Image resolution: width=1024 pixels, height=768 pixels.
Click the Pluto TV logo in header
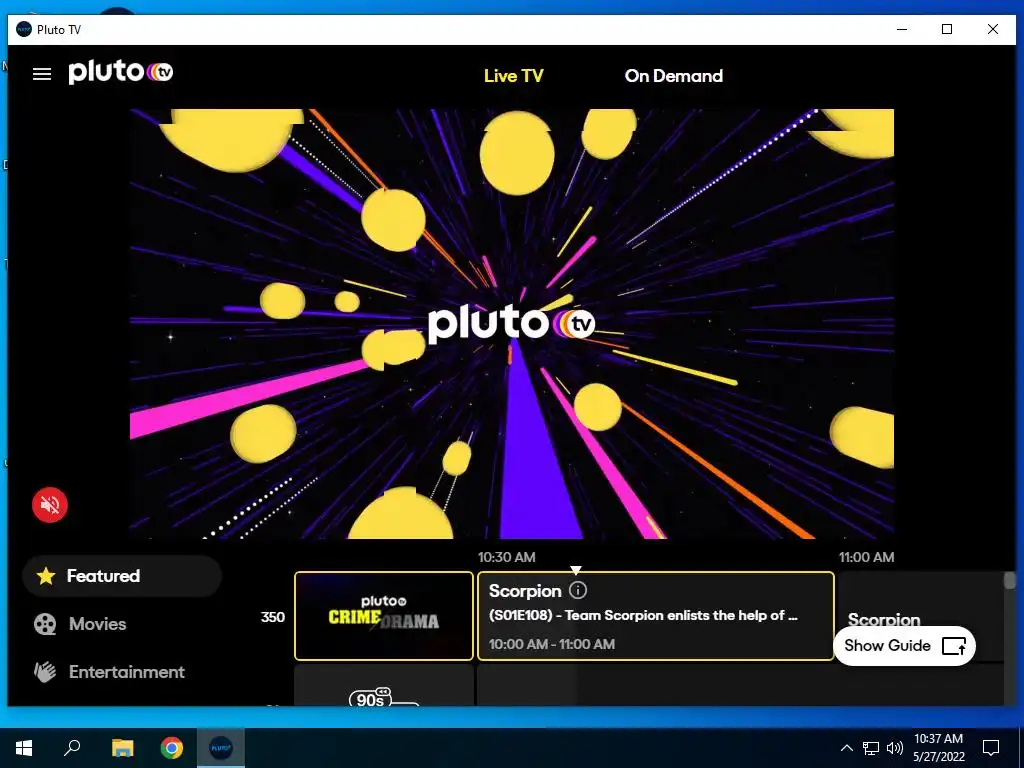[x=121, y=72]
